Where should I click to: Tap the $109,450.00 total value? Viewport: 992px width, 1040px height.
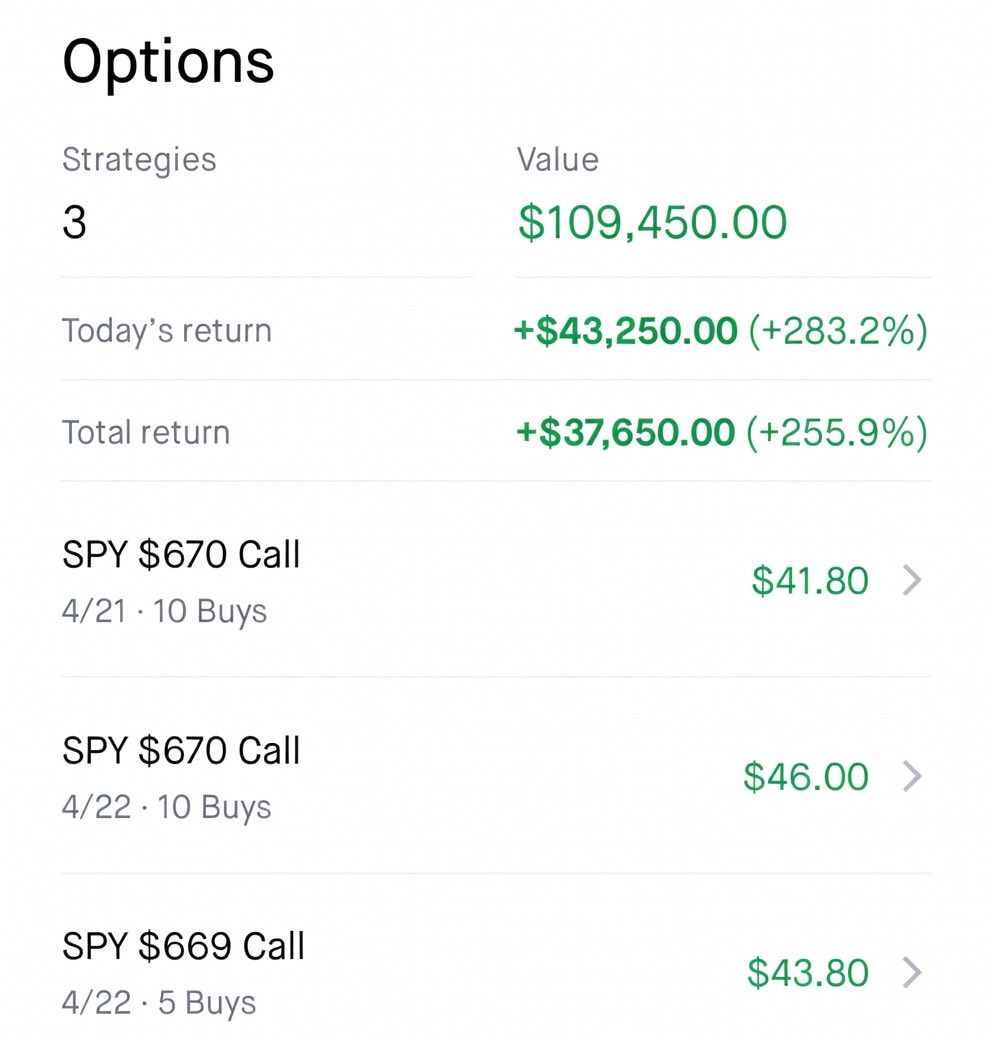(x=652, y=222)
